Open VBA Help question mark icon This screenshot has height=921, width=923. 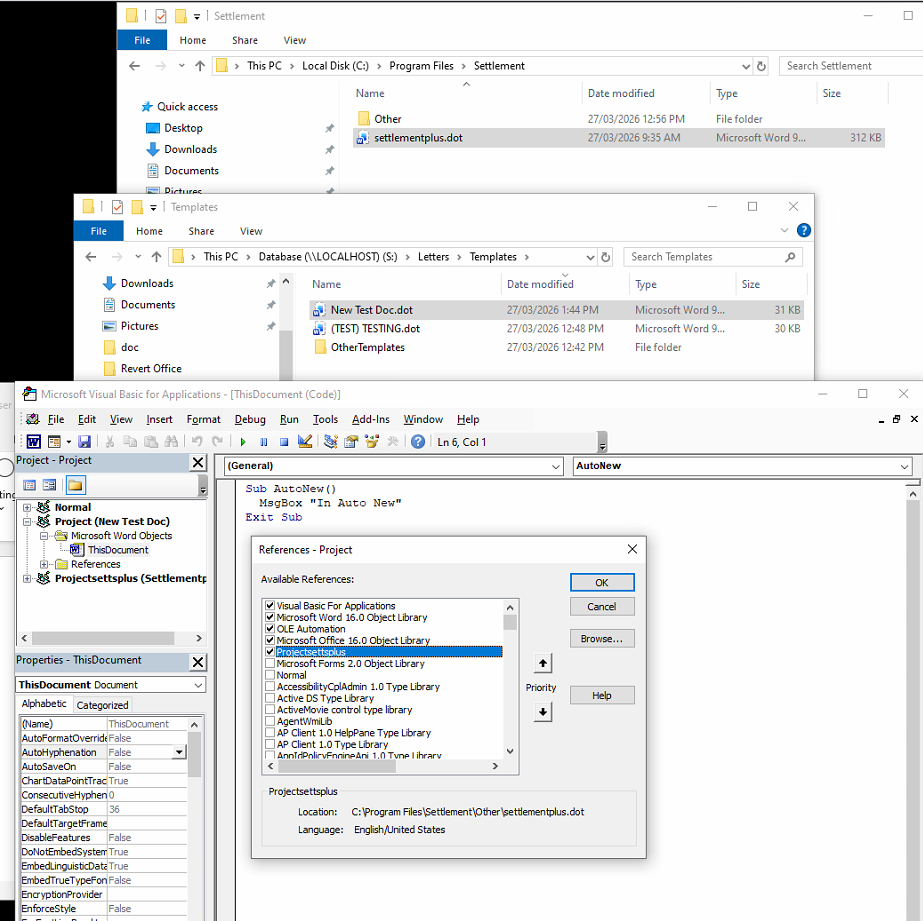pyautogui.click(x=418, y=442)
